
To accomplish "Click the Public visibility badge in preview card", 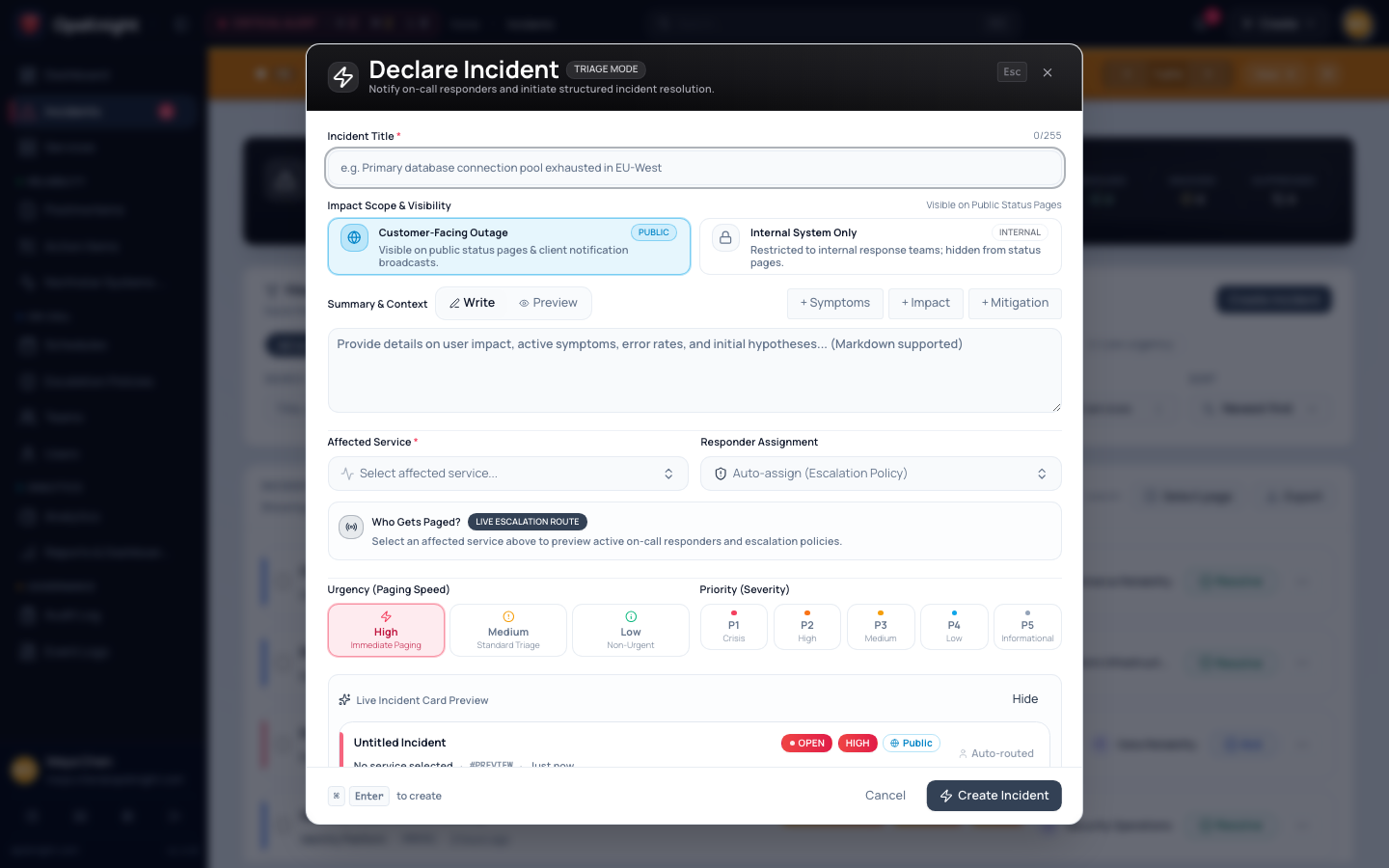I will pos(912,744).
